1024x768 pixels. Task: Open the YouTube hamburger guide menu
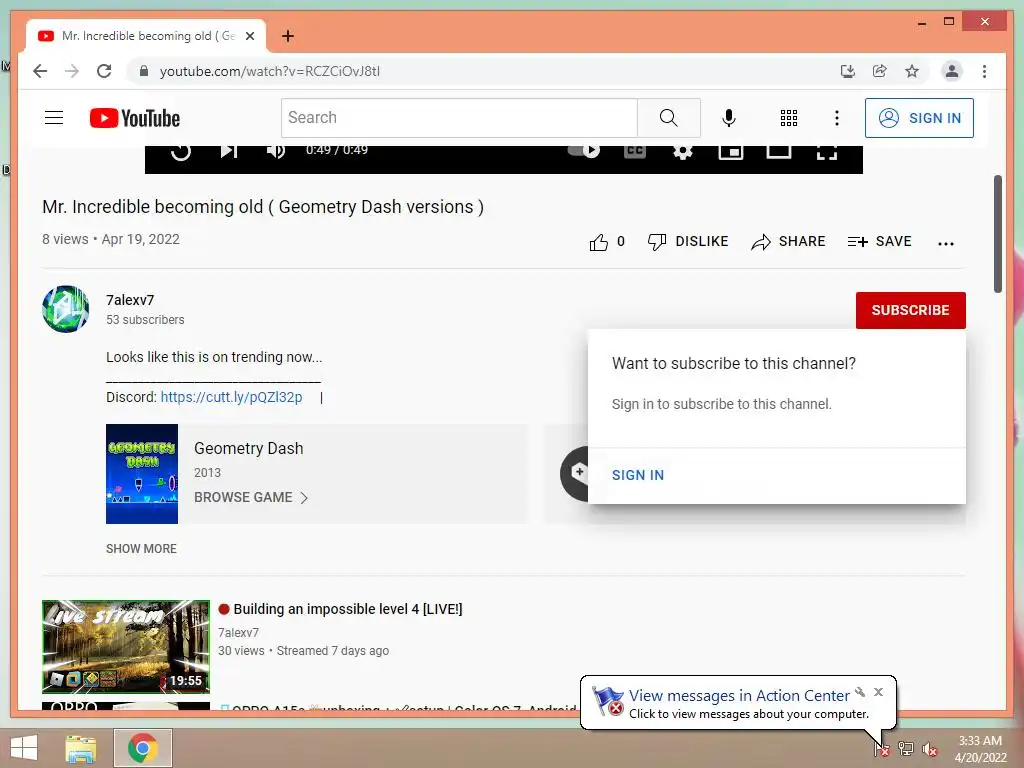coord(54,118)
